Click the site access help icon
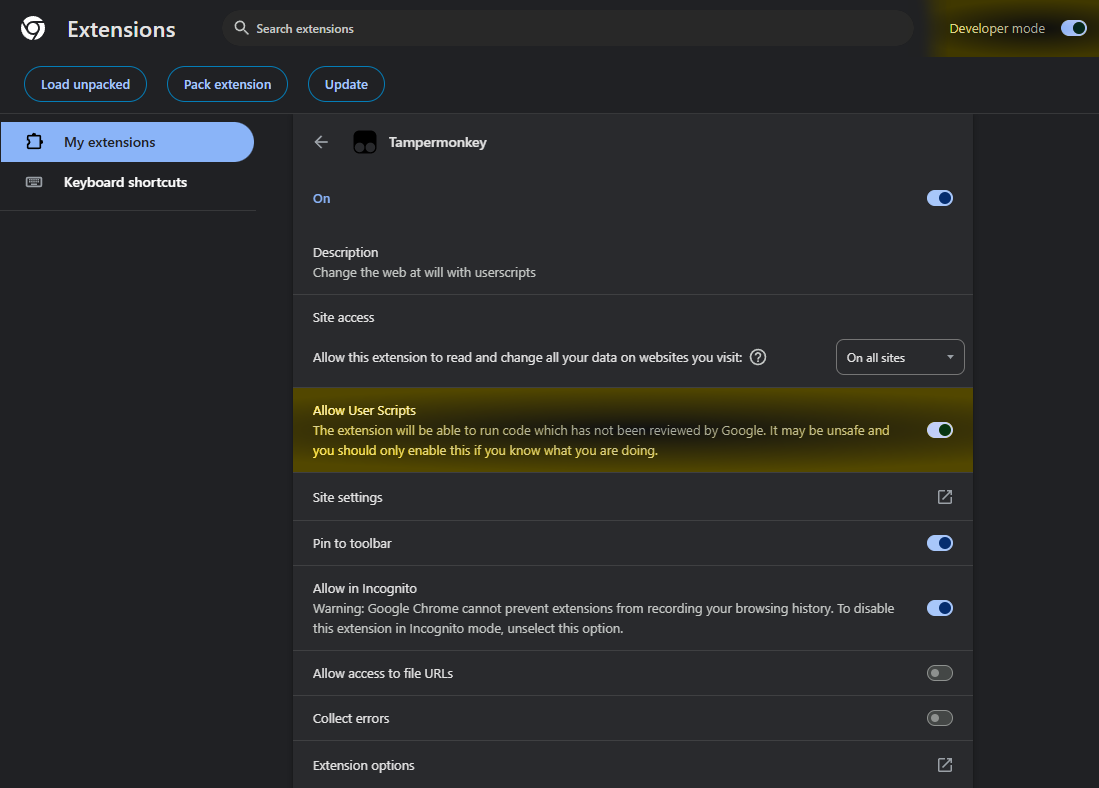 (x=758, y=357)
